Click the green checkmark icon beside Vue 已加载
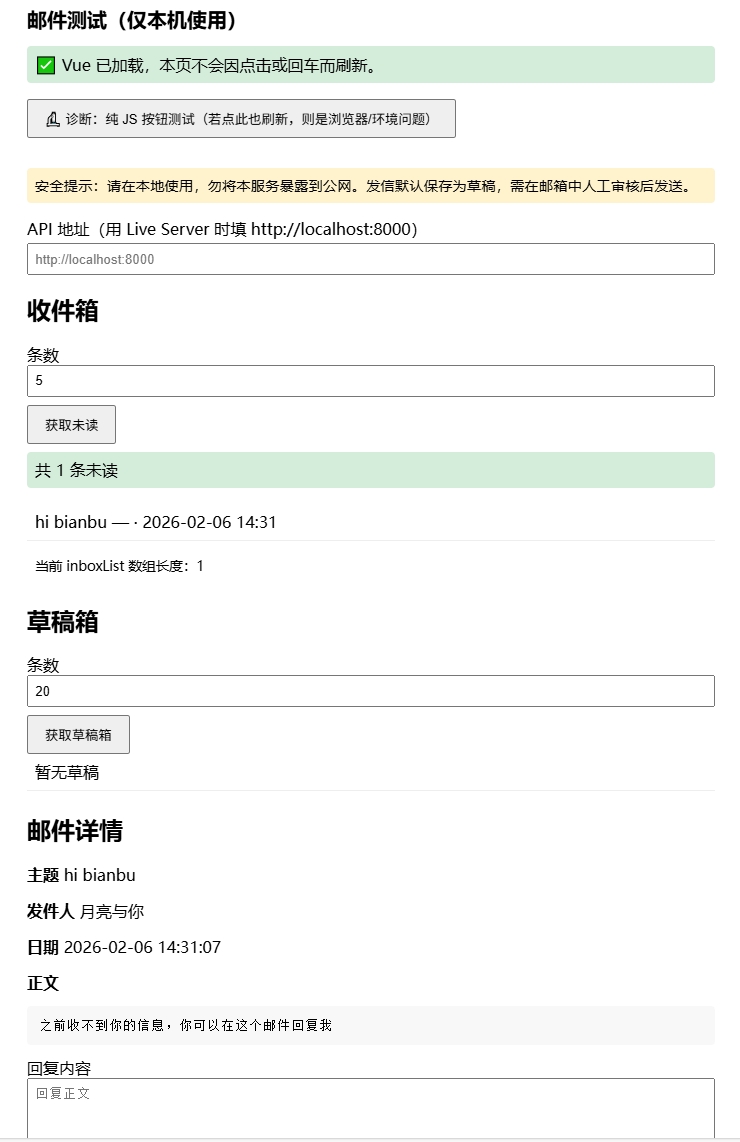This screenshot has width=740, height=1142. click(45, 65)
